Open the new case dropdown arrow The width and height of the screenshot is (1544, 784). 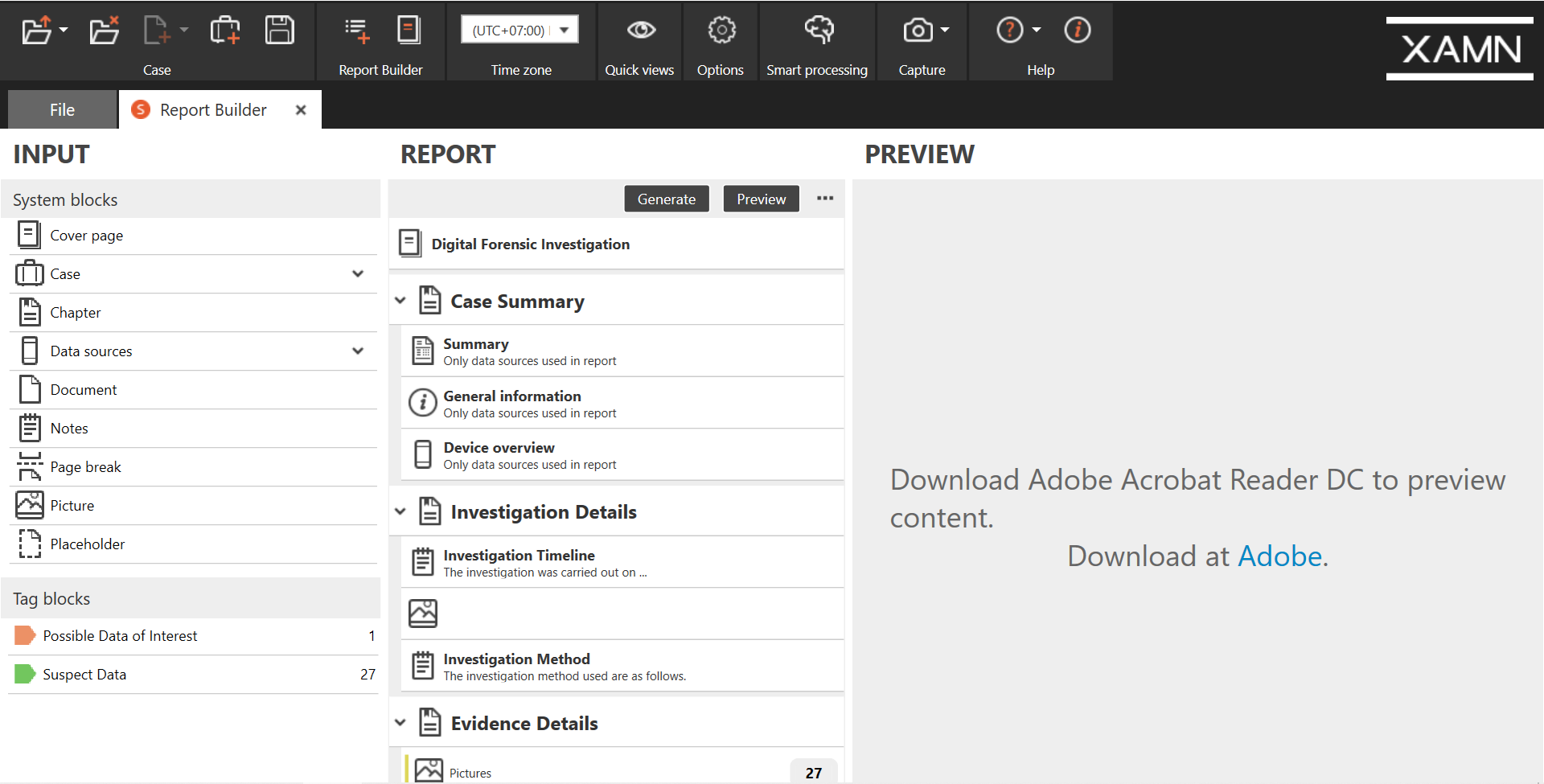(184, 31)
